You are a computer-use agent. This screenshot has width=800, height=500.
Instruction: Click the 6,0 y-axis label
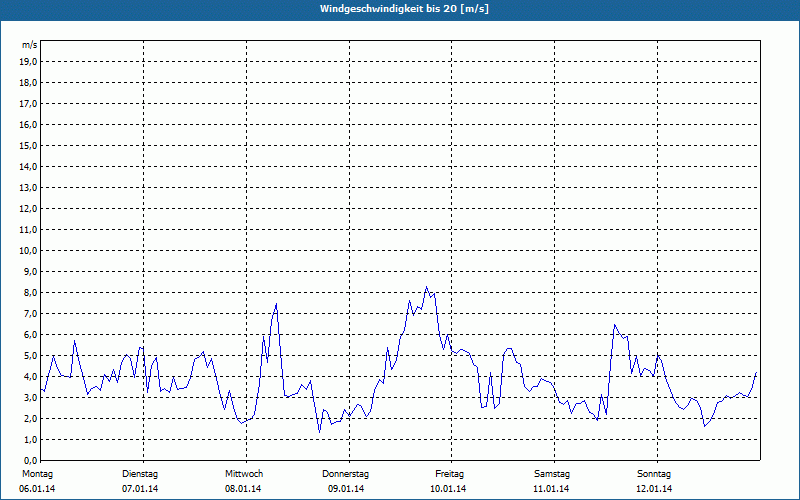30,335
